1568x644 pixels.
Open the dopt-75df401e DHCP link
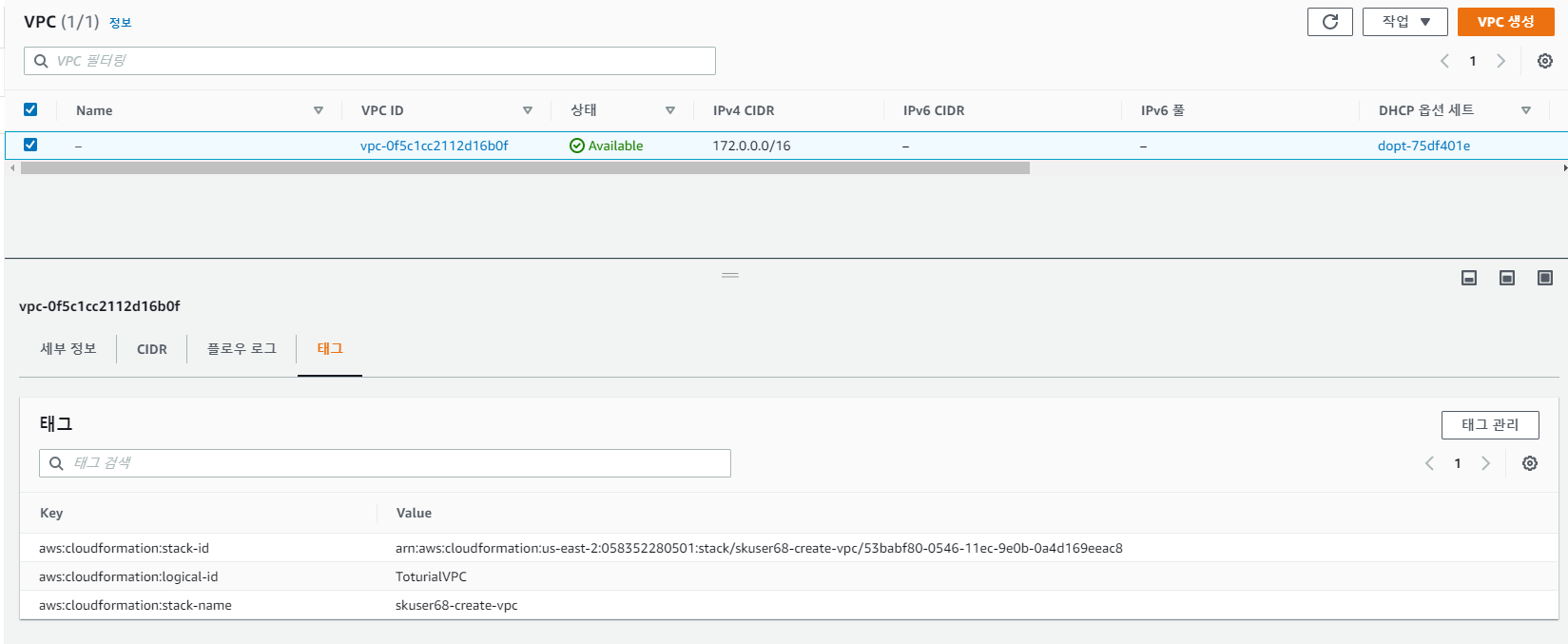(1423, 146)
